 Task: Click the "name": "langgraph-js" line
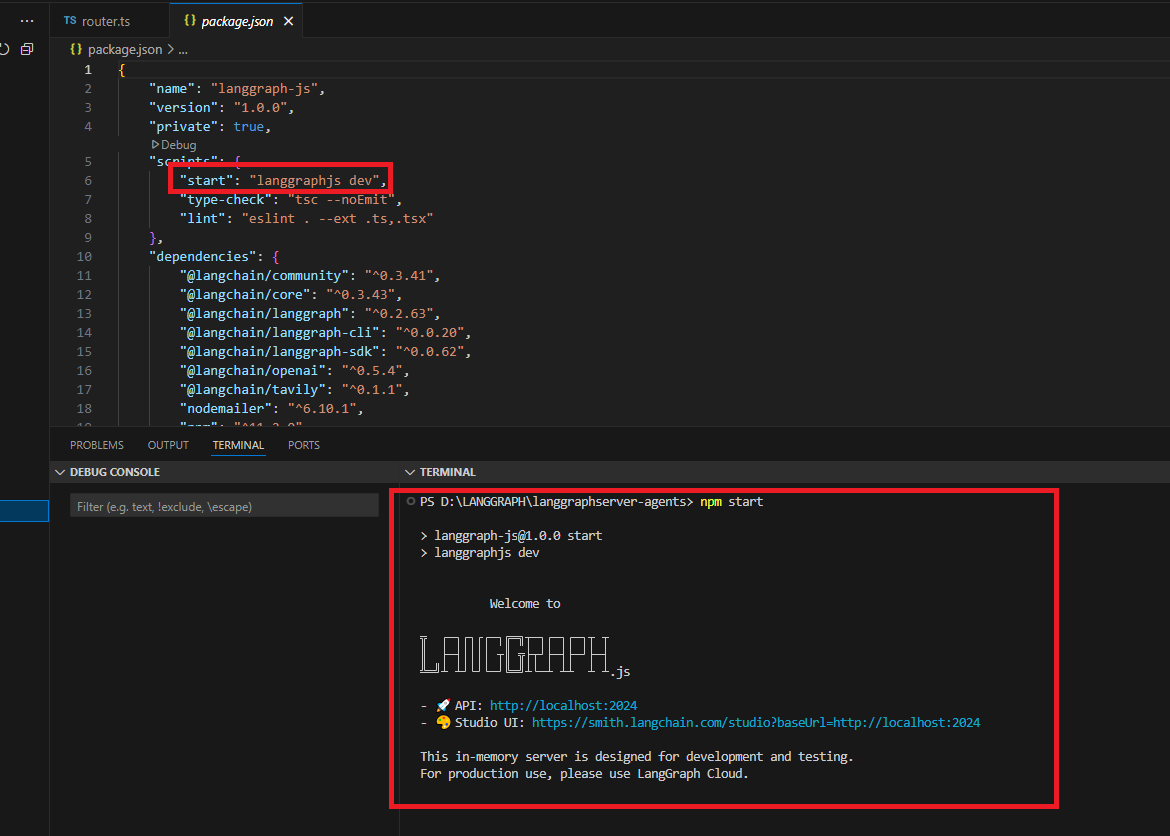click(237, 89)
